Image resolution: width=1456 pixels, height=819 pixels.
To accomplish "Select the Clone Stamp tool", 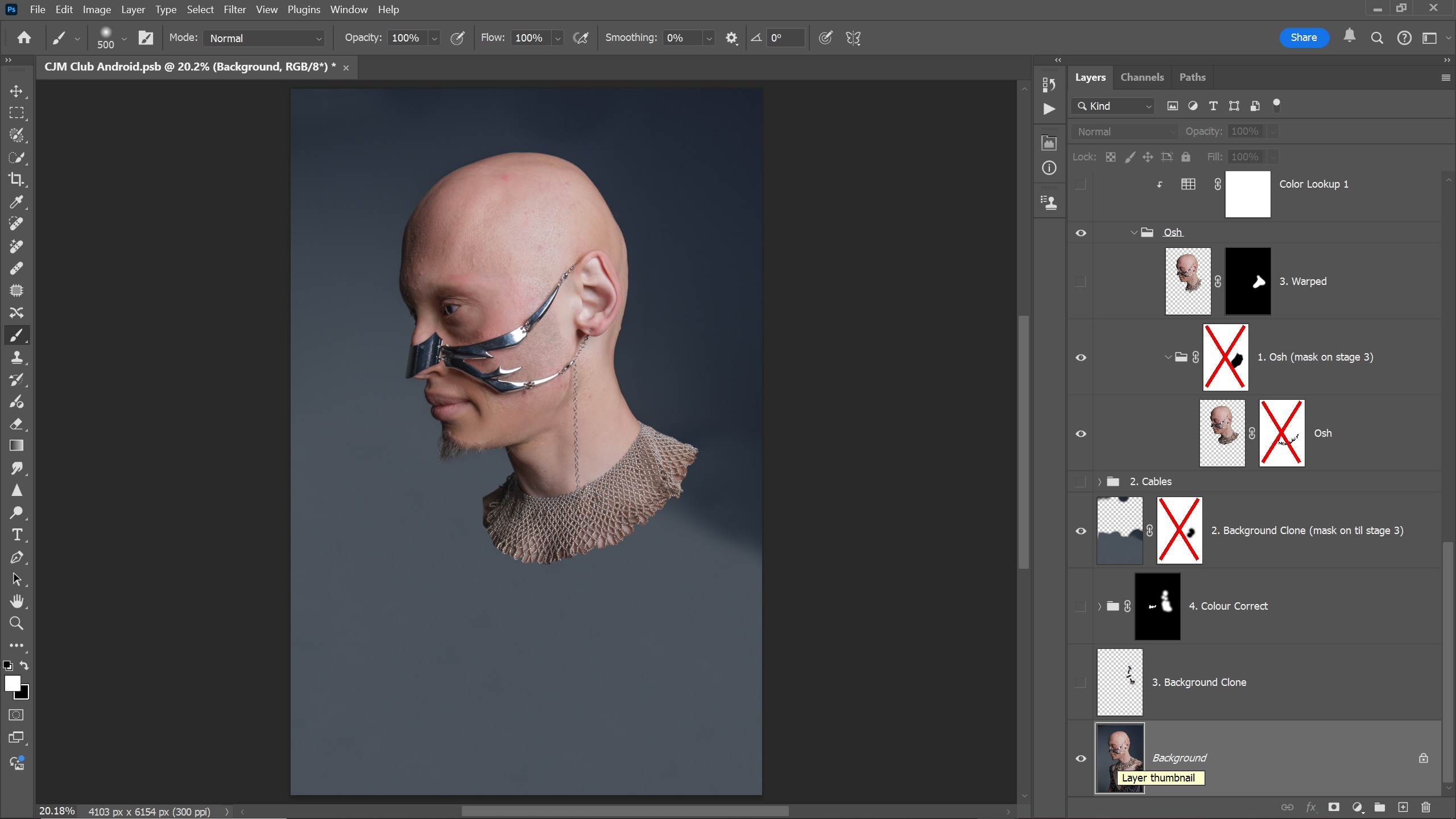I will tap(16, 358).
